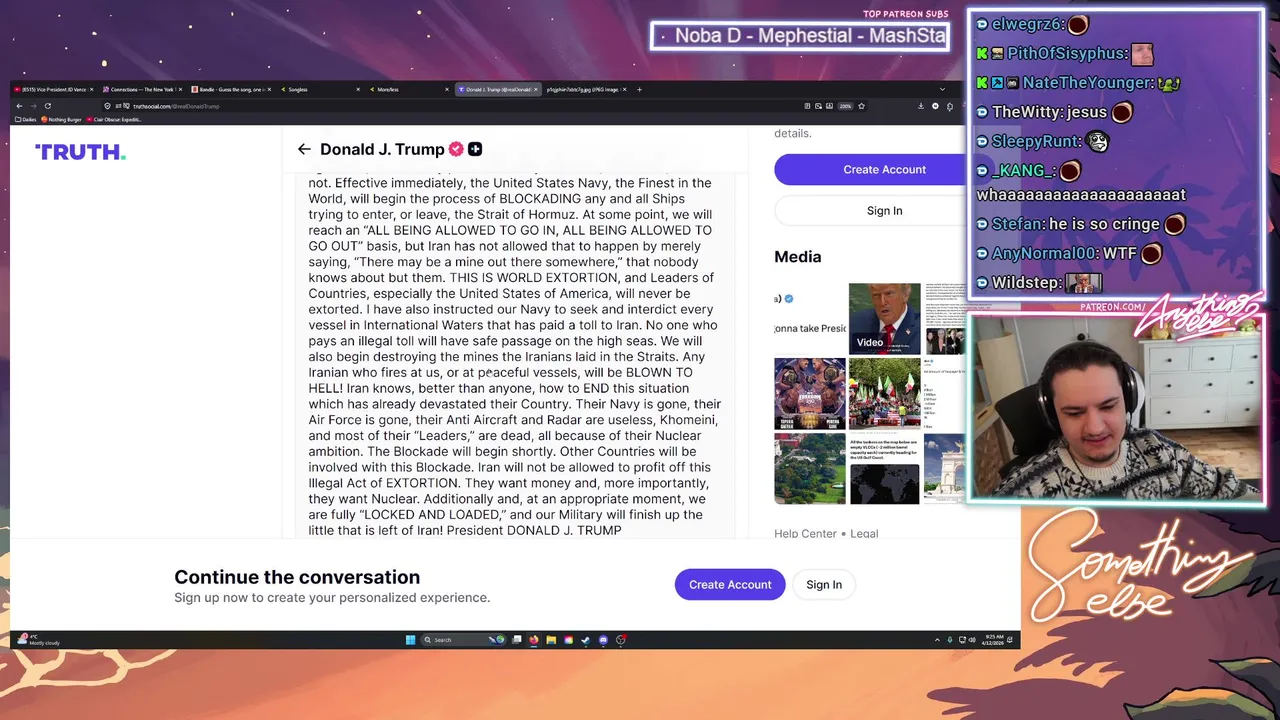Open the Windows Start menu
Image resolution: width=1280 pixels, height=720 pixels.
tap(410, 640)
